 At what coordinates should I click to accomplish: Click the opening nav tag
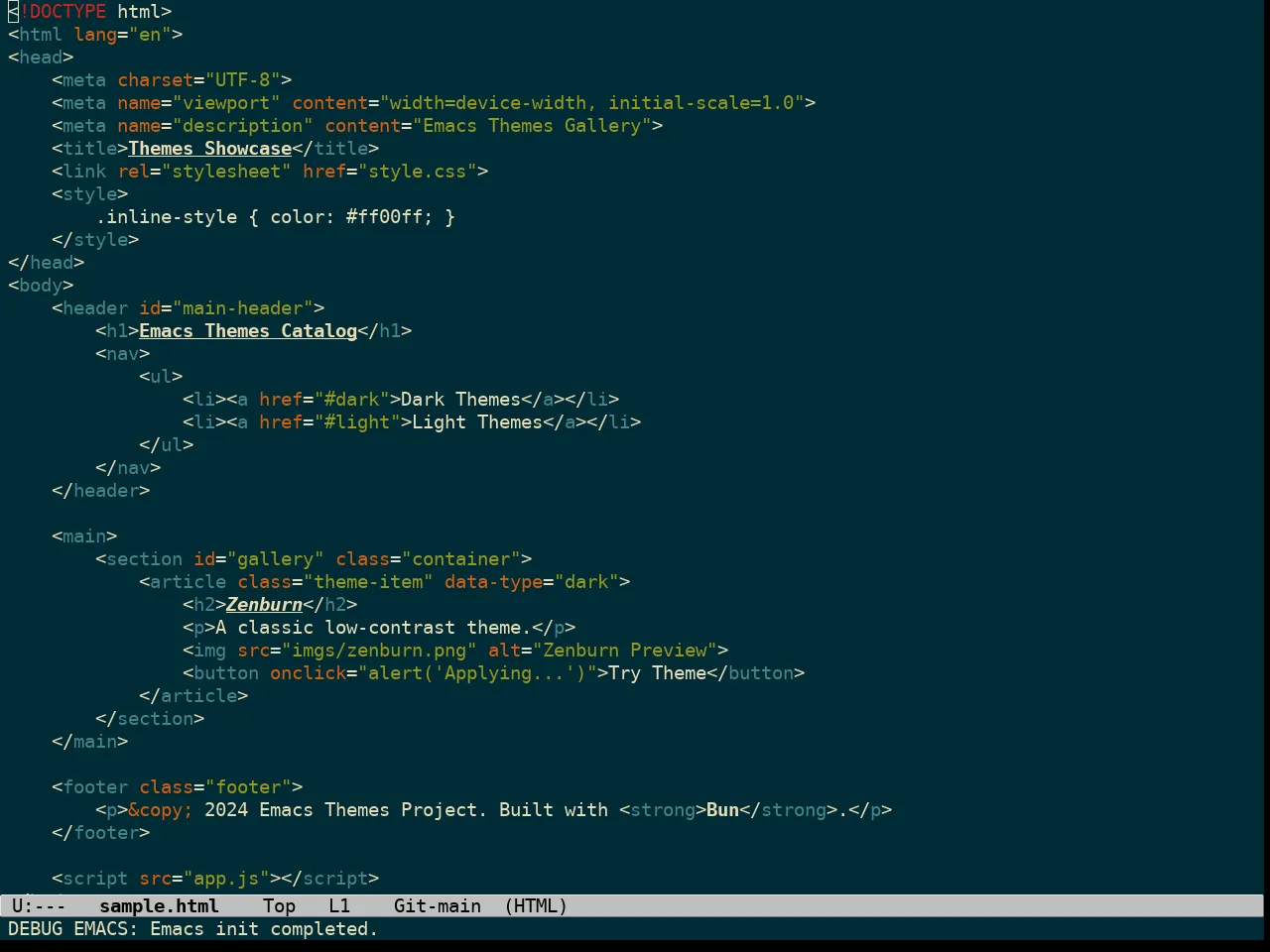(x=122, y=353)
